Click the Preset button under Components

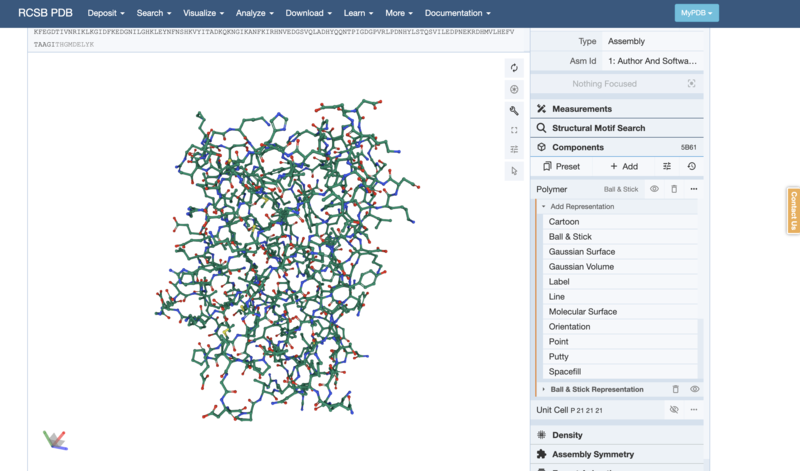coord(561,166)
